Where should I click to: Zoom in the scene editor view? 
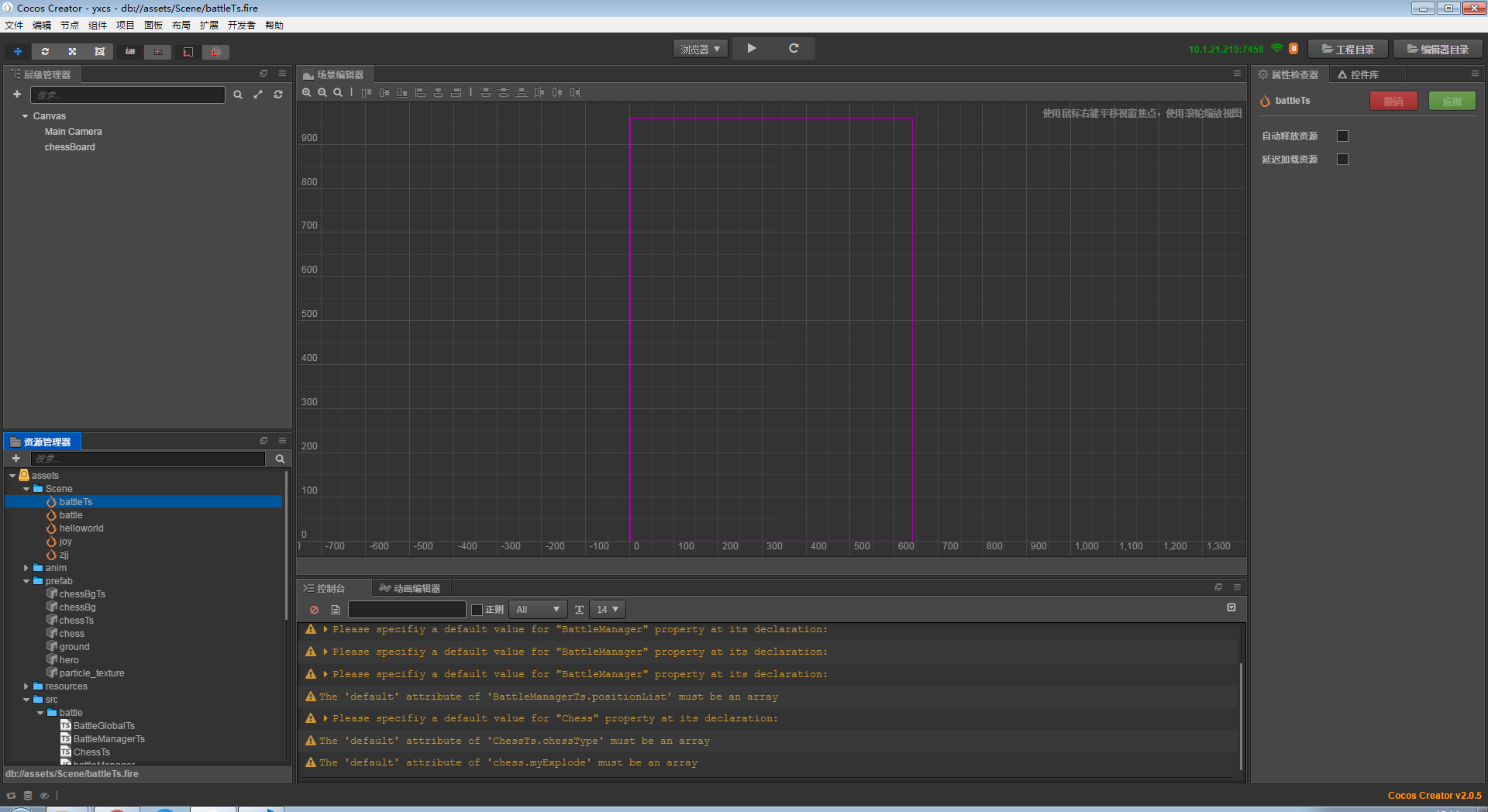(x=307, y=92)
